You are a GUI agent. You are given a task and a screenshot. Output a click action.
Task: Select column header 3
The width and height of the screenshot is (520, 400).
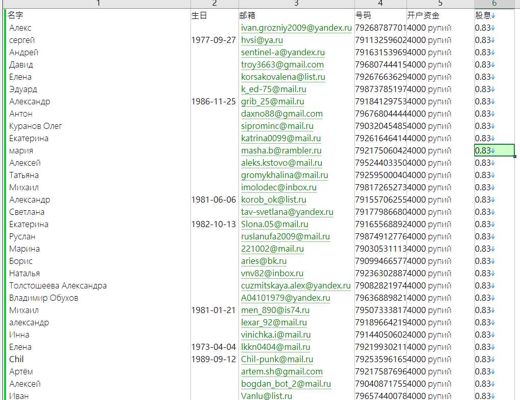296,4
